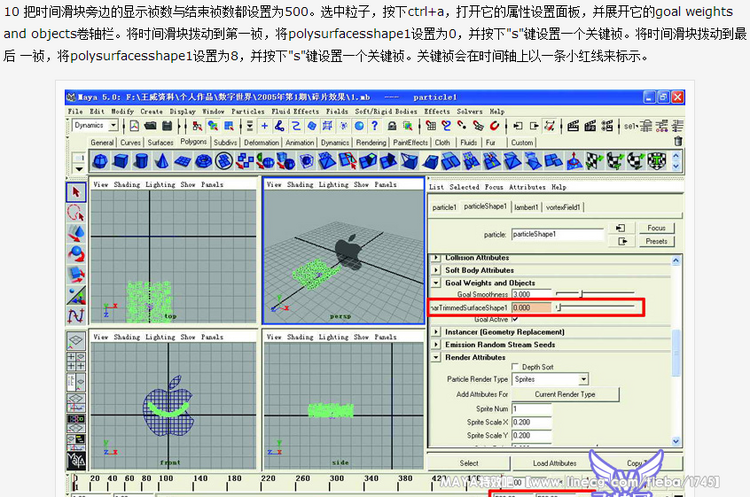This screenshot has width=750, height=497.
Task: Click the Presets button
Action: click(656, 241)
